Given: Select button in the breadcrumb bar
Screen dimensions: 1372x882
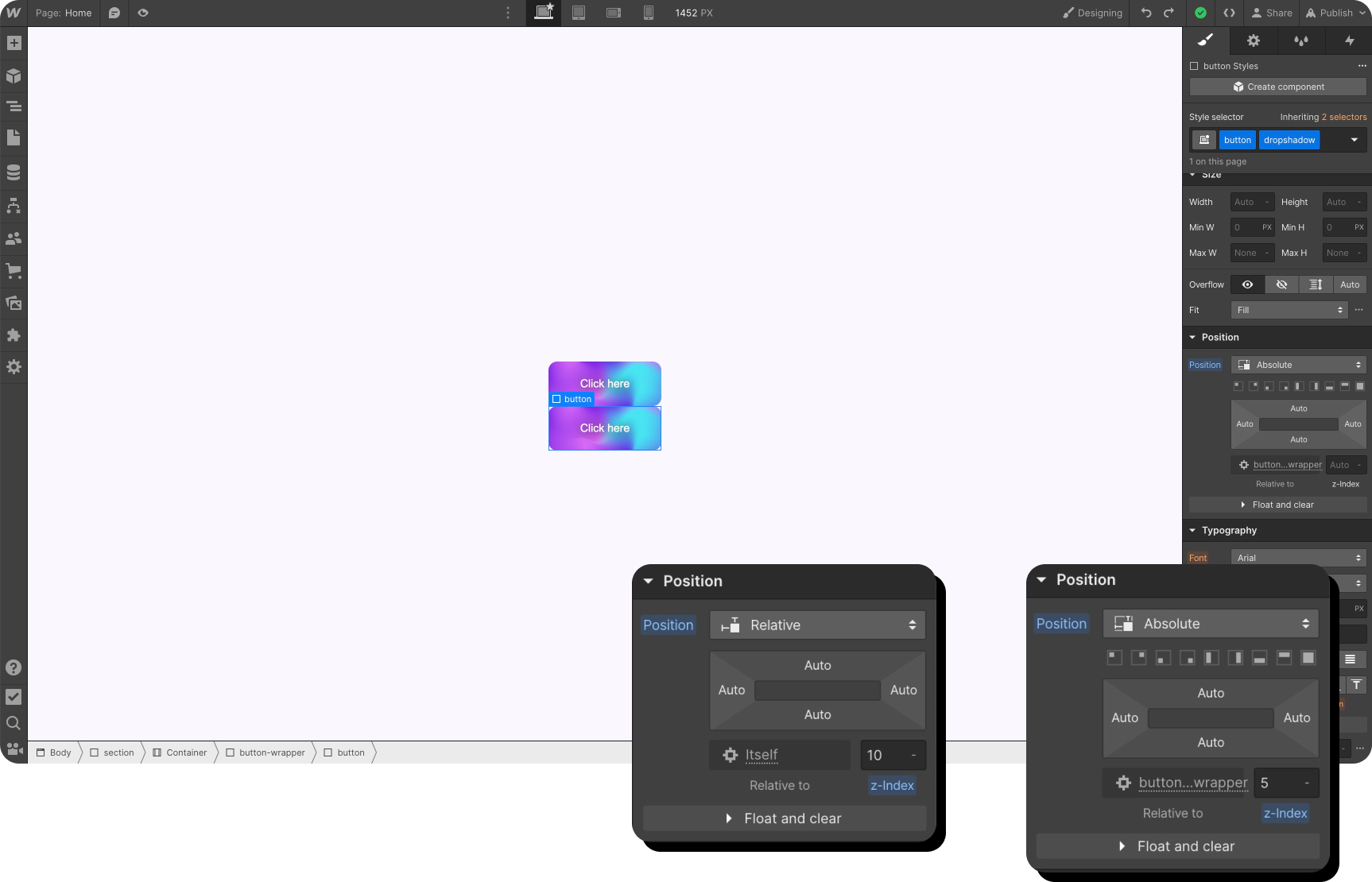Looking at the screenshot, I should click(350, 752).
